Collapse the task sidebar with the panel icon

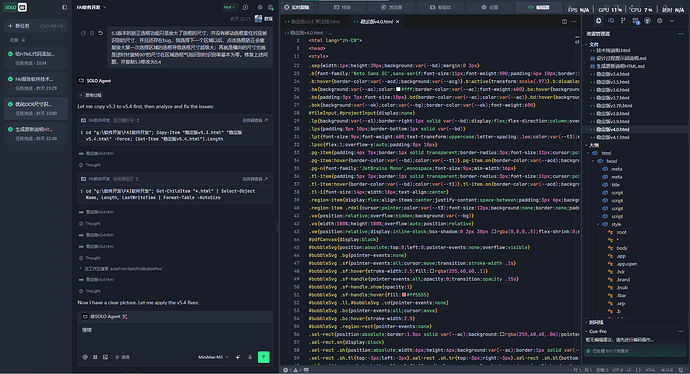pos(65,7)
